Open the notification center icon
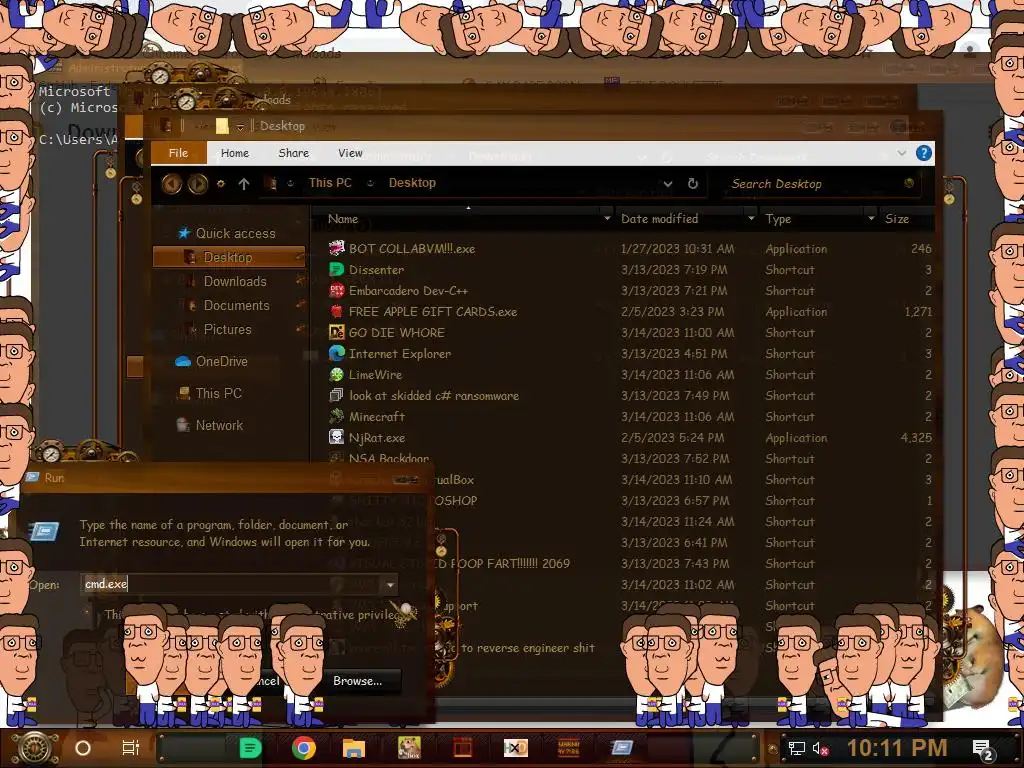 point(983,750)
